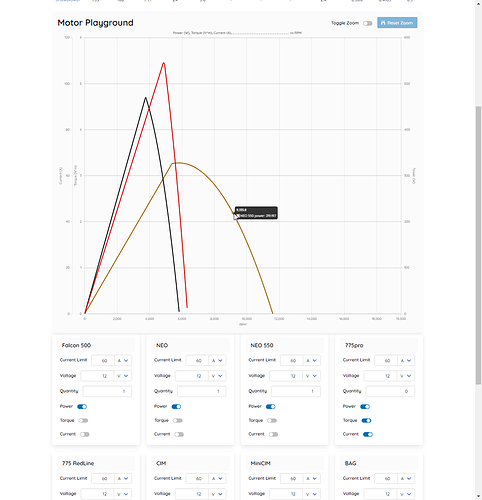Screen dimensions: 482x500
Task: Edit Falcon 500 Quantity field
Action: pos(107,391)
